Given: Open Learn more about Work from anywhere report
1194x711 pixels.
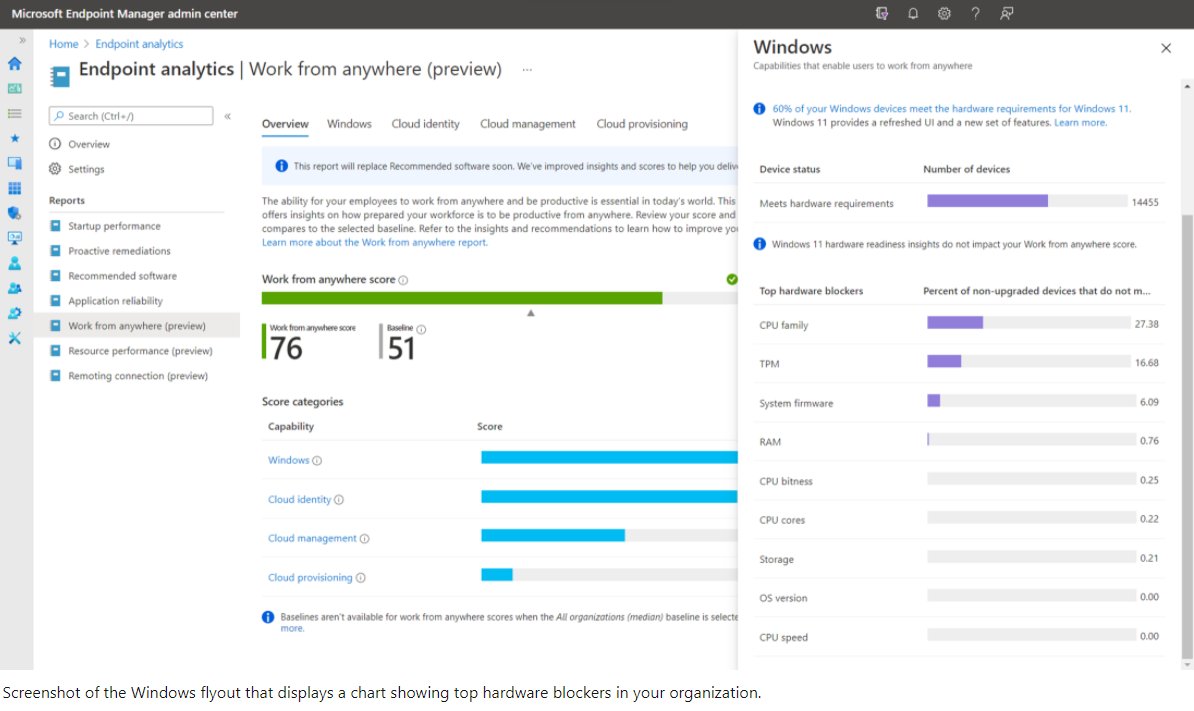Looking at the screenshot, I should (375, 243).
